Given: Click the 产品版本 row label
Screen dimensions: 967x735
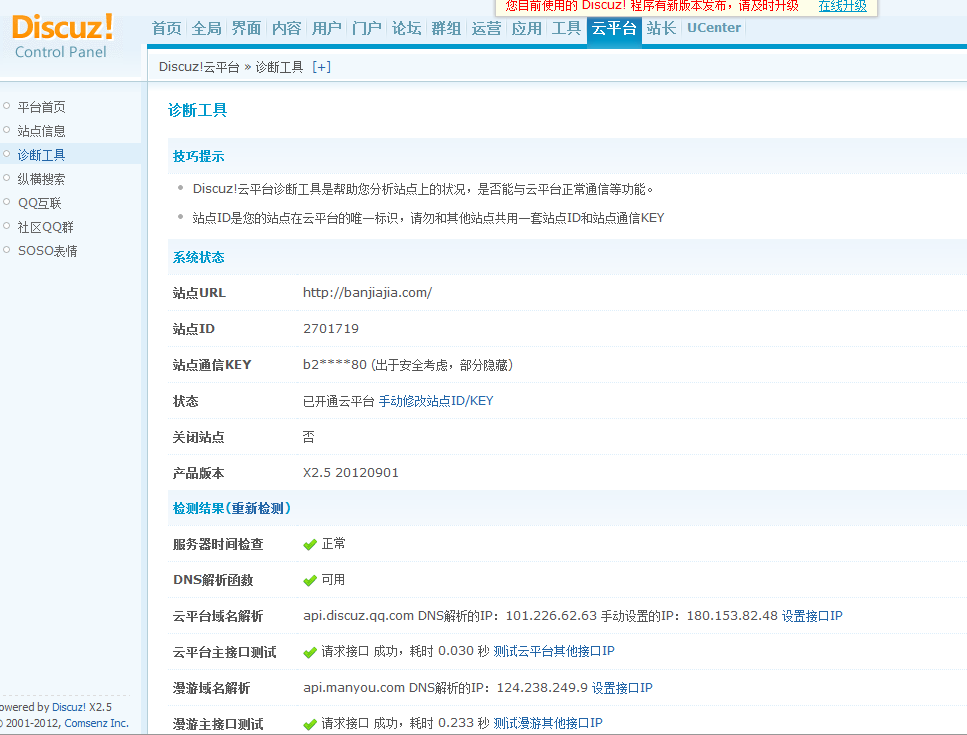Looking at the screenshot, I should coord(199,473).
